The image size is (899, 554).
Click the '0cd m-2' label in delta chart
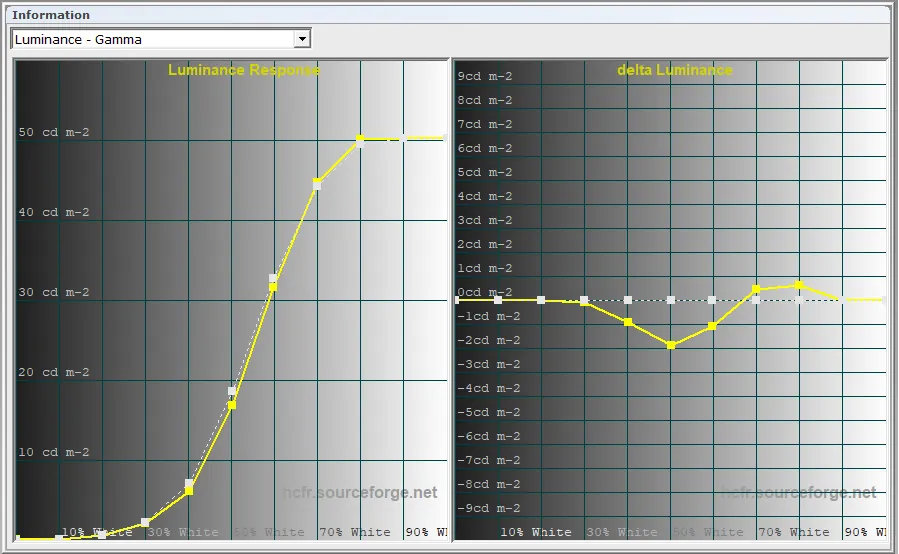484,292
